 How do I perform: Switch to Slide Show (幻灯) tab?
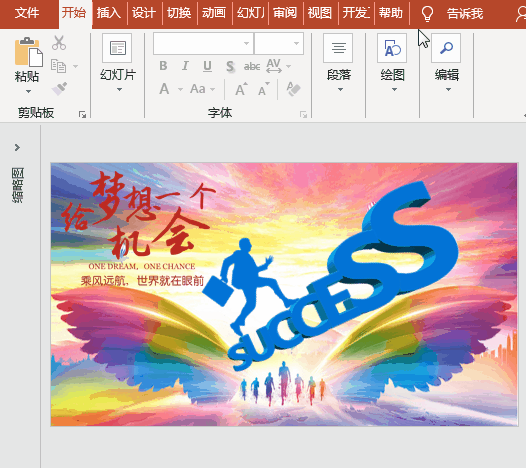[x=250, y=13]
